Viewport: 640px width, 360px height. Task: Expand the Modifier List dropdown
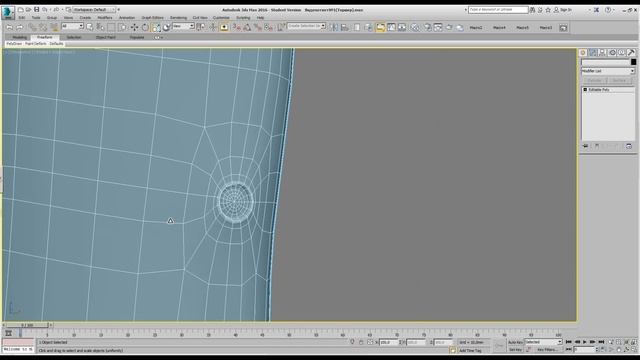[608, 71]
